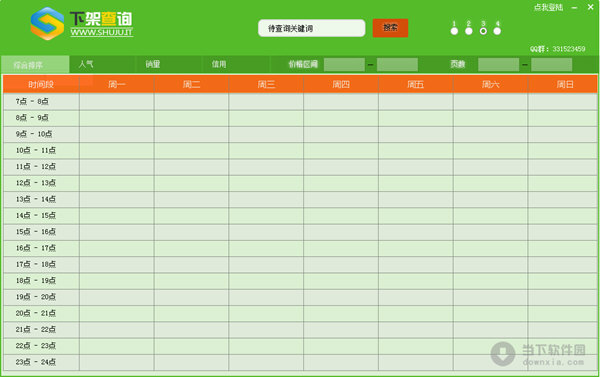Click the 周四 column header
Image resolution: width=600 pixels, height=377 pixels.
coord(341,84)
